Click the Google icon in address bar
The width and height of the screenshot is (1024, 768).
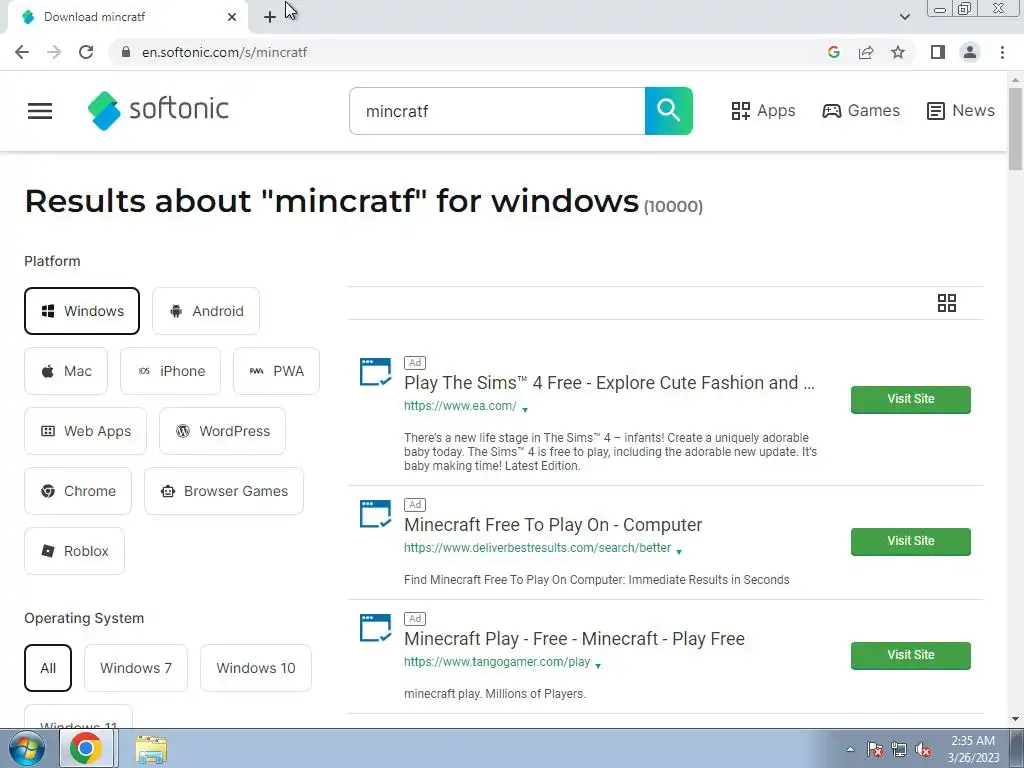tap(833, 52)
